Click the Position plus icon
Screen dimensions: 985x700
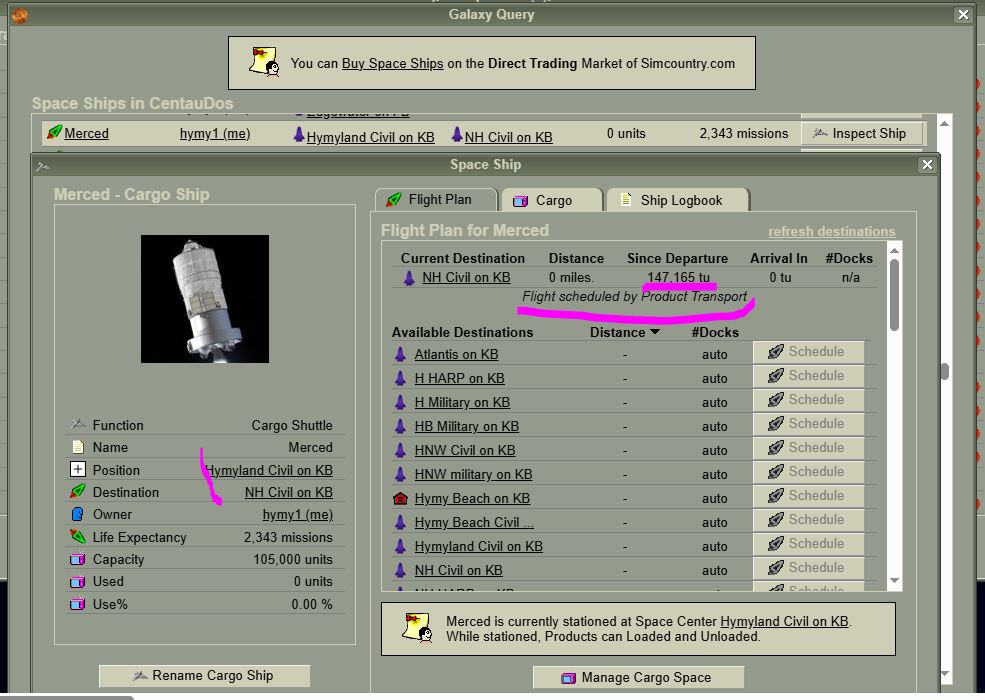point(77,469)
